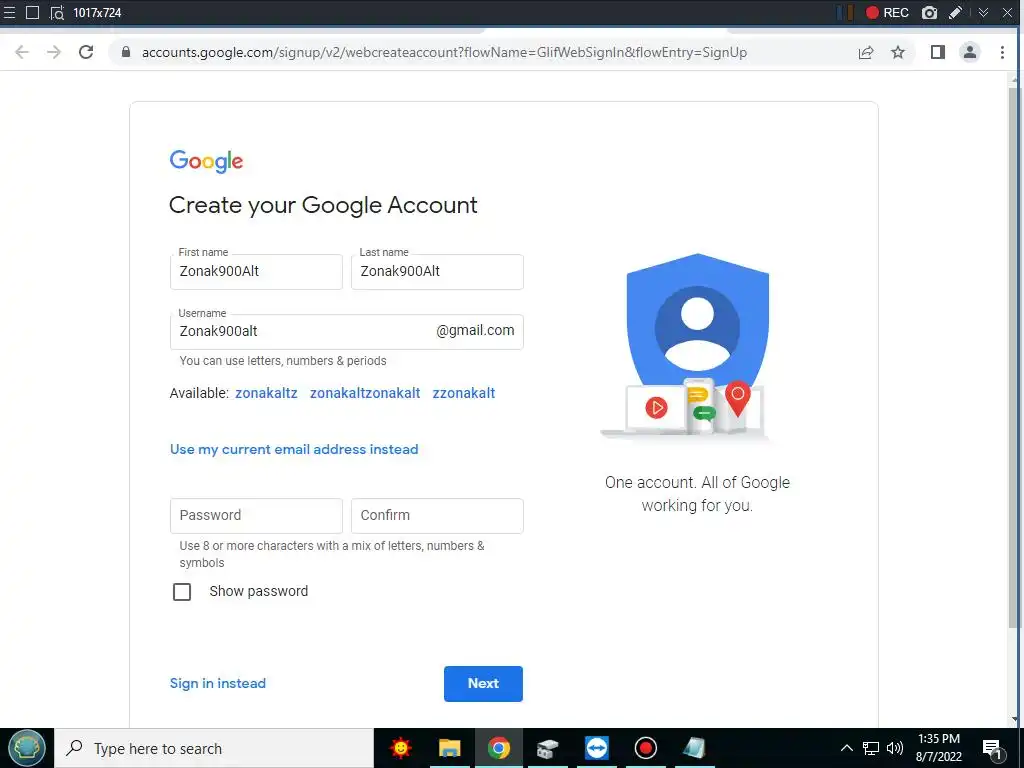Click the Confirm password field
Screen dimensions: 1024x768
437,516
